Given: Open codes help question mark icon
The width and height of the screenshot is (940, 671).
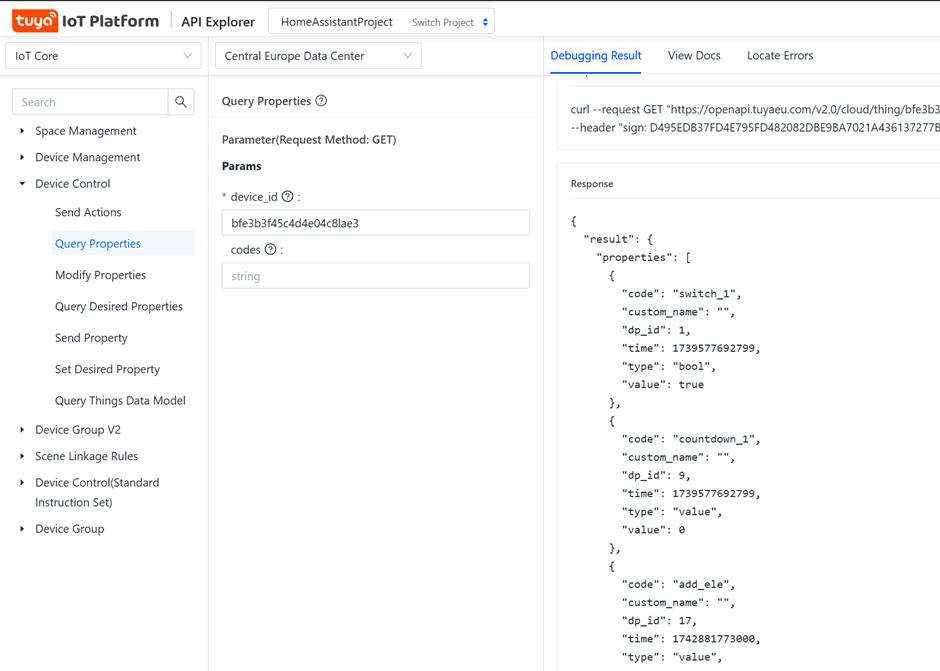Looking at the screenshot, I should (271, 249).
